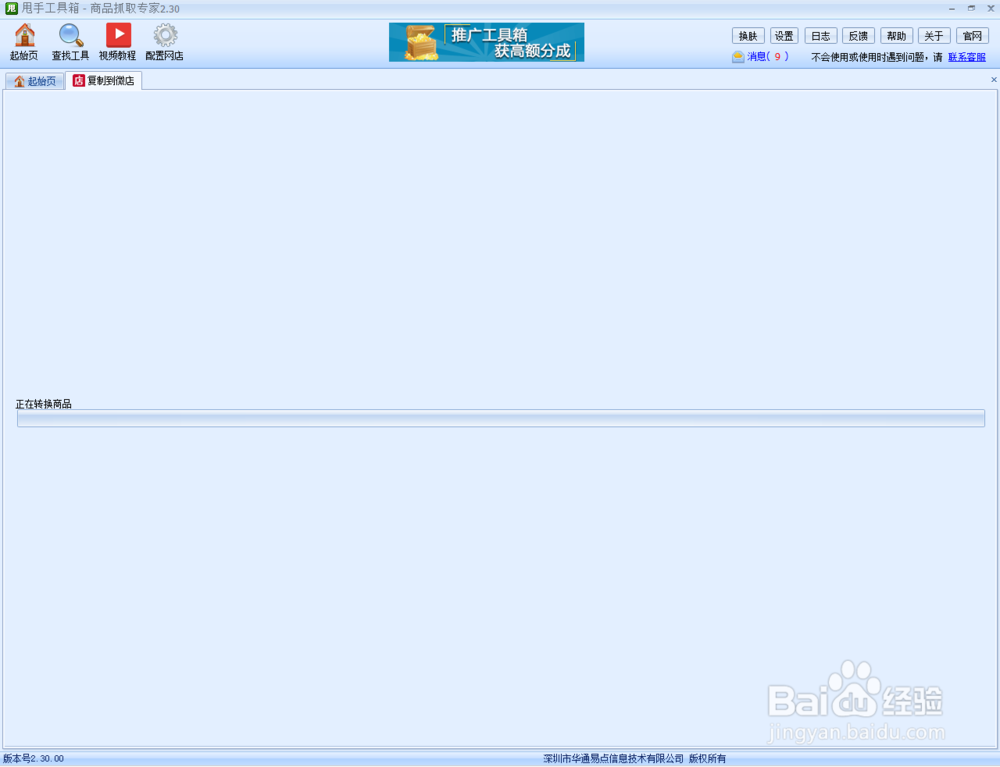The width and height of the screenshot is (1000, 767).
Task: Click the 推广工具箱 promotional banner
Action: [486, 42]
